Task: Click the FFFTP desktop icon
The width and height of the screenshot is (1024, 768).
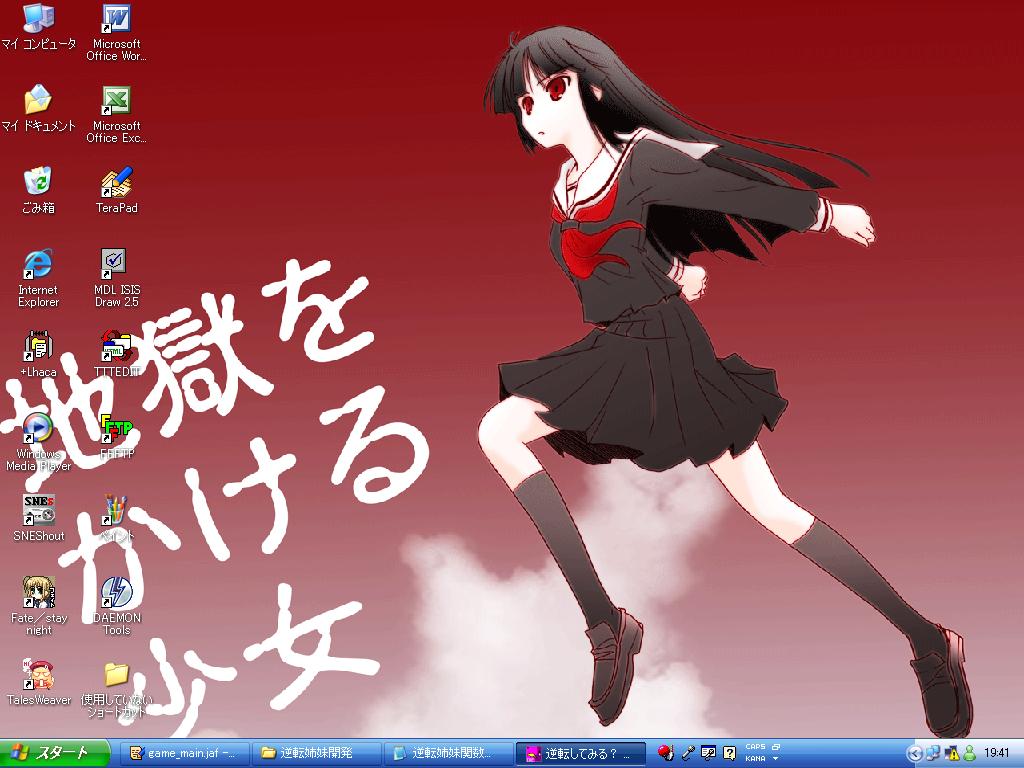Action: [116, 436]
